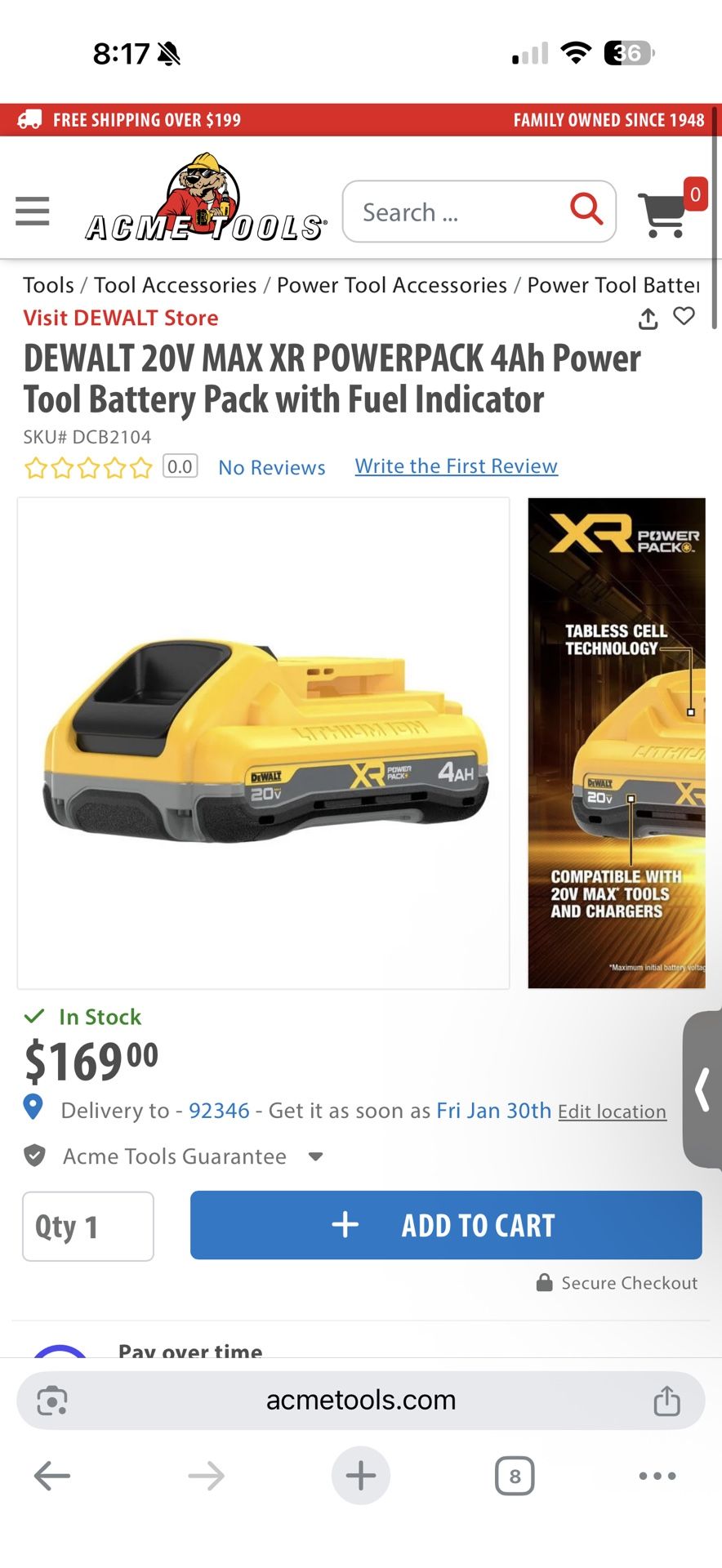Add the battery to cart
Viewport: 722px width, 1568px height.
point(446,1225)
